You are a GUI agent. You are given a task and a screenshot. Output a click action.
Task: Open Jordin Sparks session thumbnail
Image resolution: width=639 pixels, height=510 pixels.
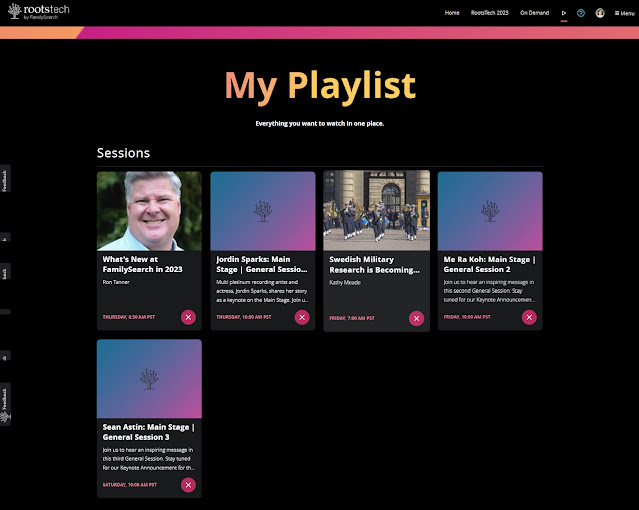pos(263,211)
